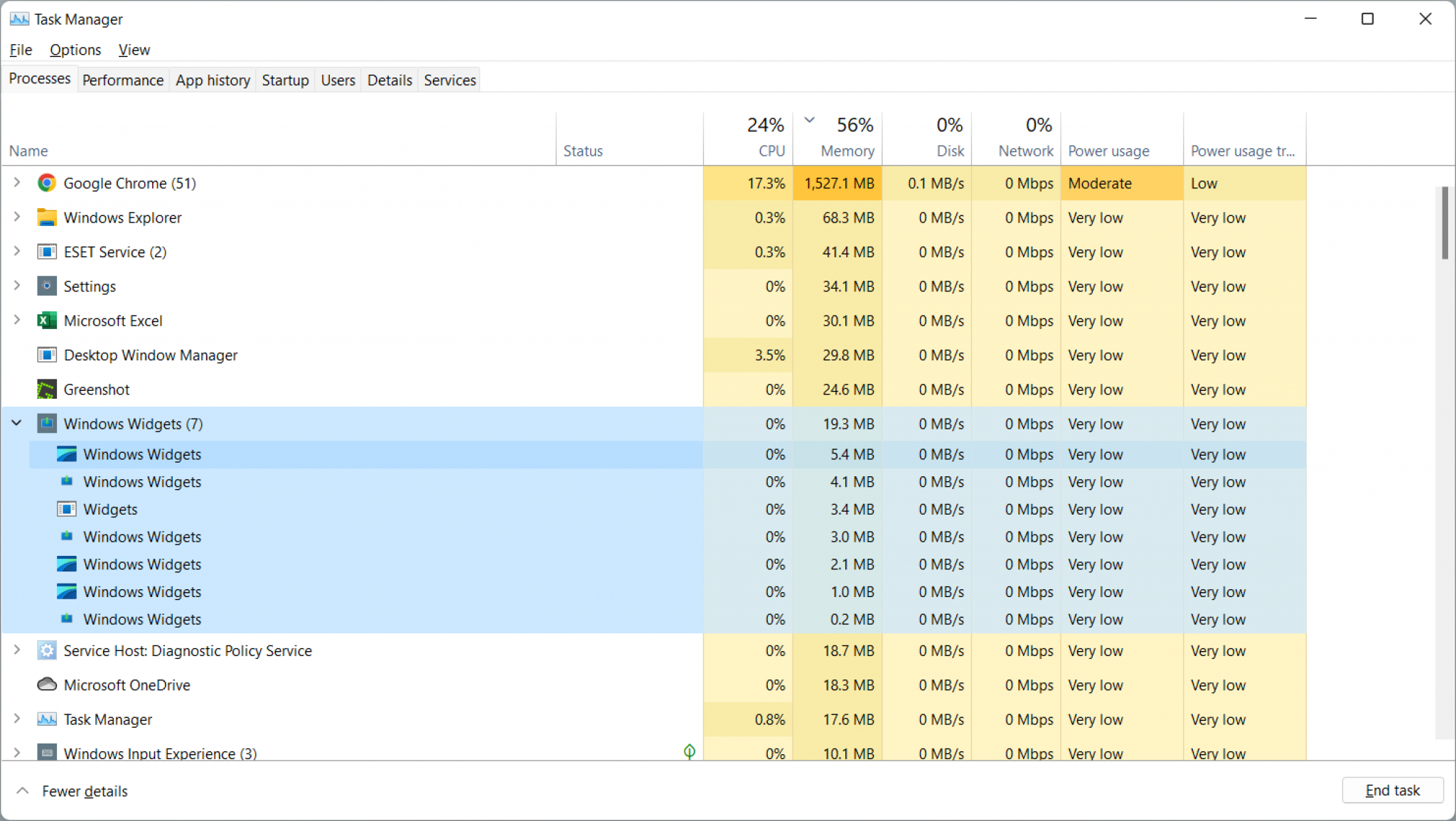Click the Google Chrome icon
The width and height of the screenshot is (1456, 821).
click(x=46, y=183)
